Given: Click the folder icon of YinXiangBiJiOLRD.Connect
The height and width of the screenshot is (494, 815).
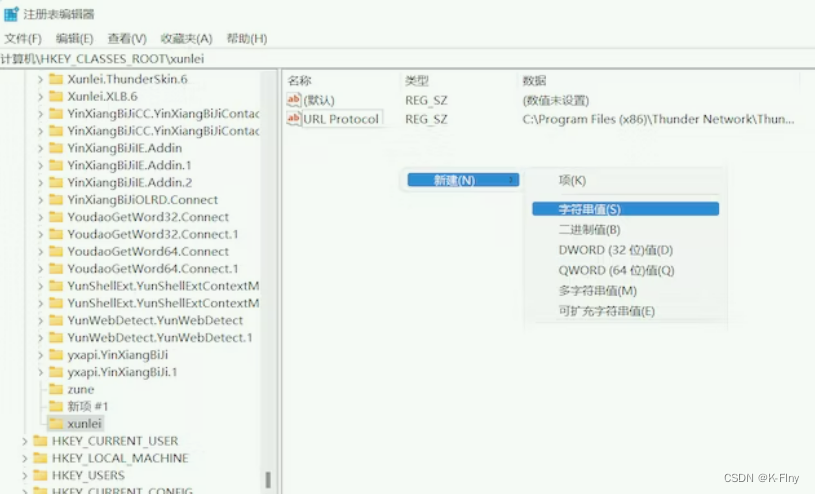Looking at the screenshot, I should click(56, 200).
